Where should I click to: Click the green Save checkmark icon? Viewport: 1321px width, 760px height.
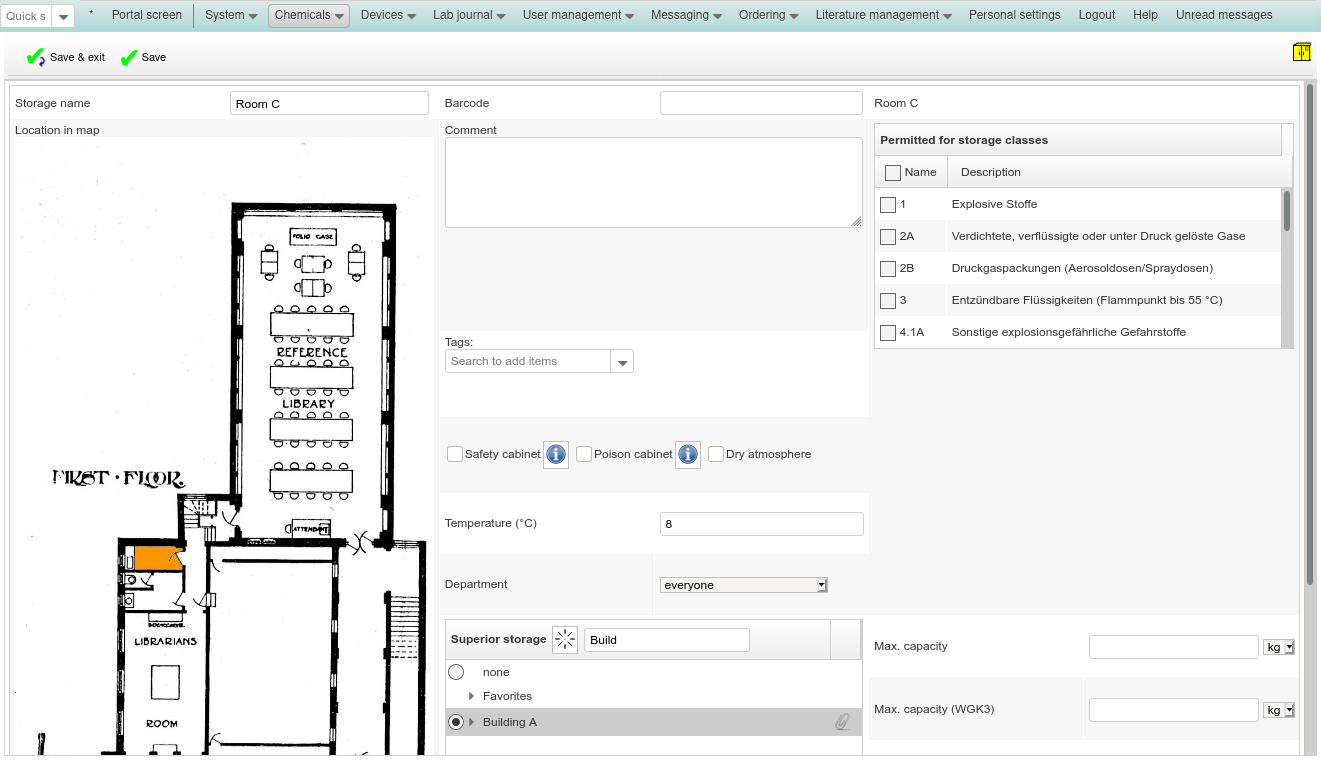click(129, 58)
